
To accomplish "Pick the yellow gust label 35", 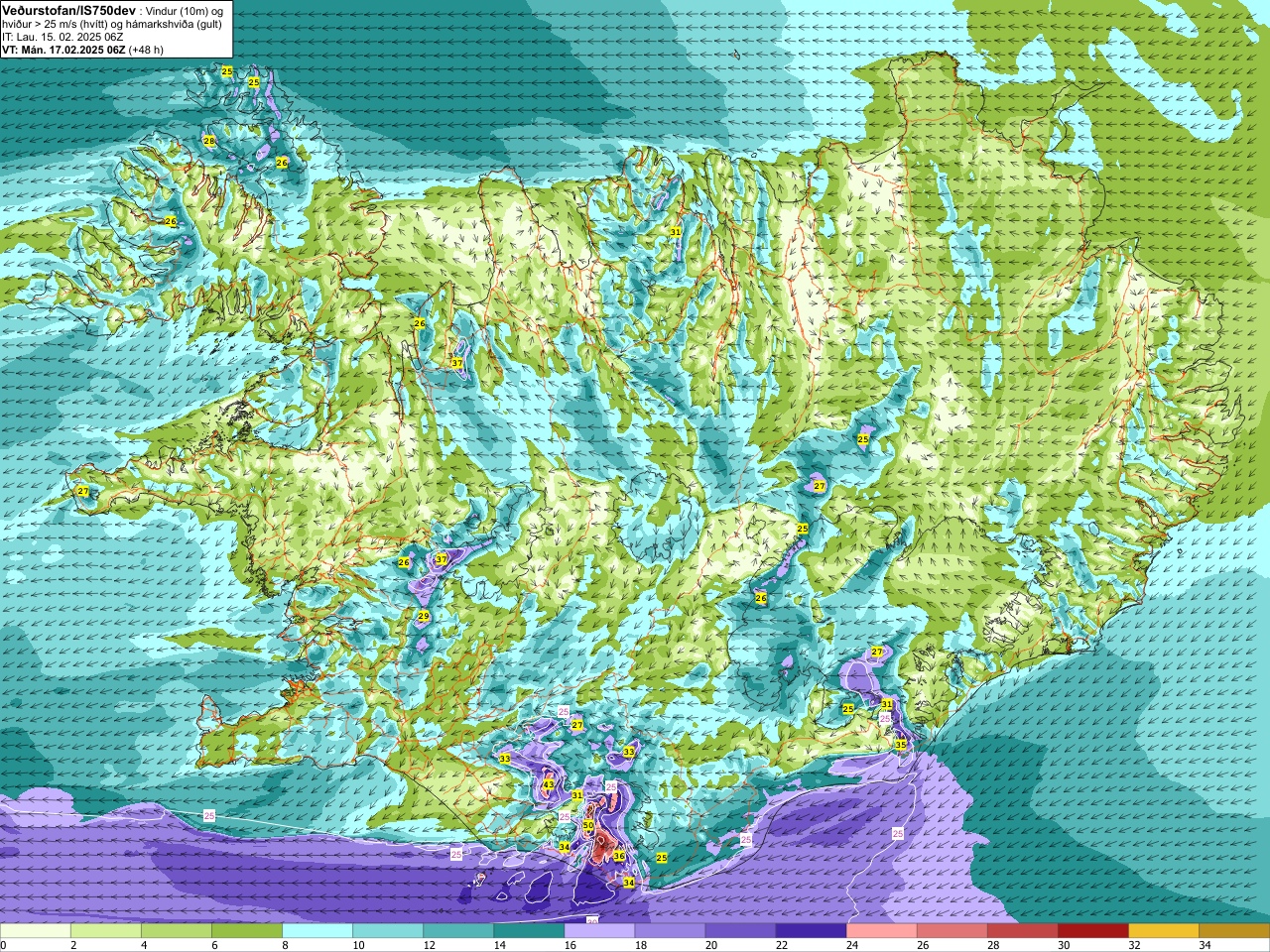I will pyautogui.click(x=901, y=744).
